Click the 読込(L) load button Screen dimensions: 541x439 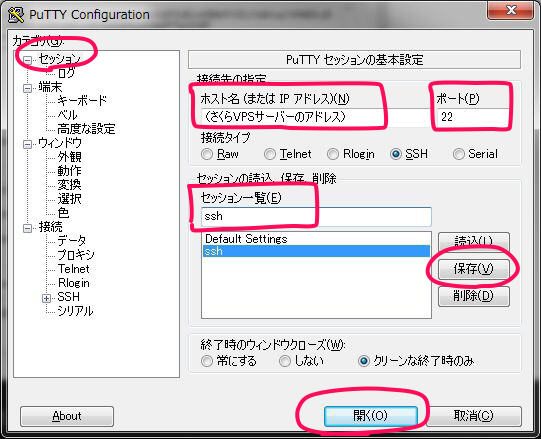click(x=474, y=241)
